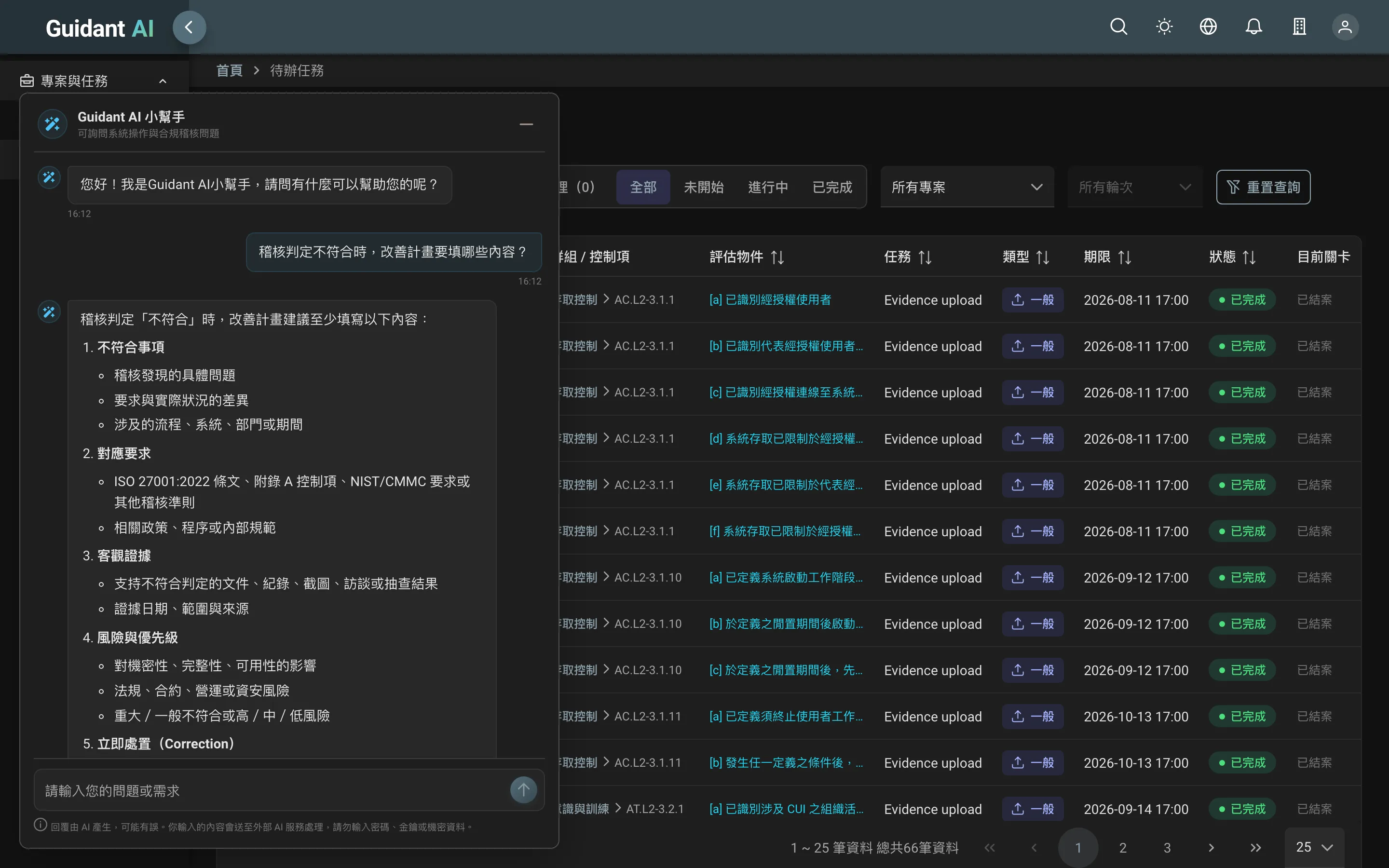Open the notifications bell
The height and width of the screenshot is (868, 1389).
click(x=1253, y=27)
